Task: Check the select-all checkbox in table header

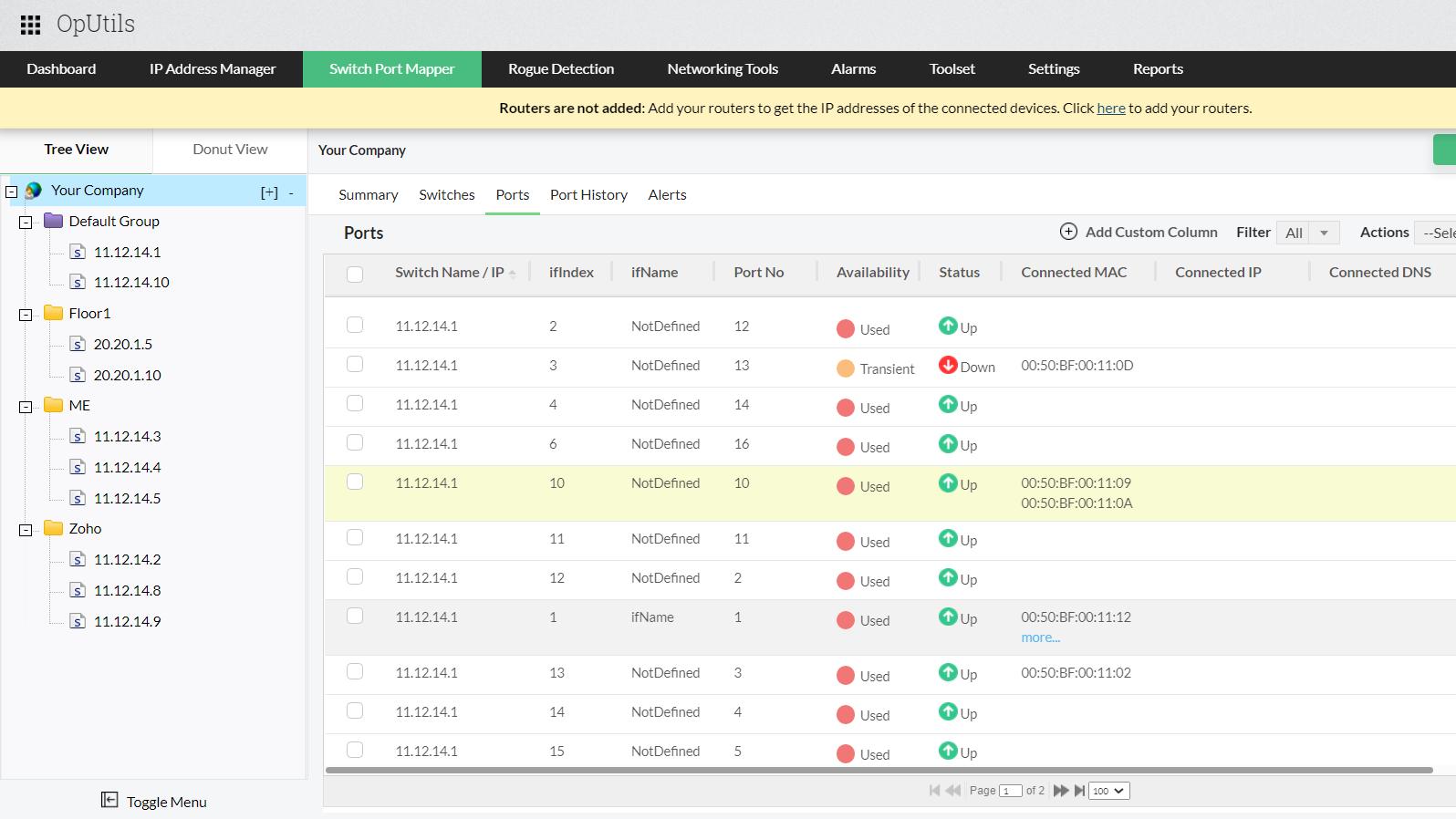Action: coord(355,274)
